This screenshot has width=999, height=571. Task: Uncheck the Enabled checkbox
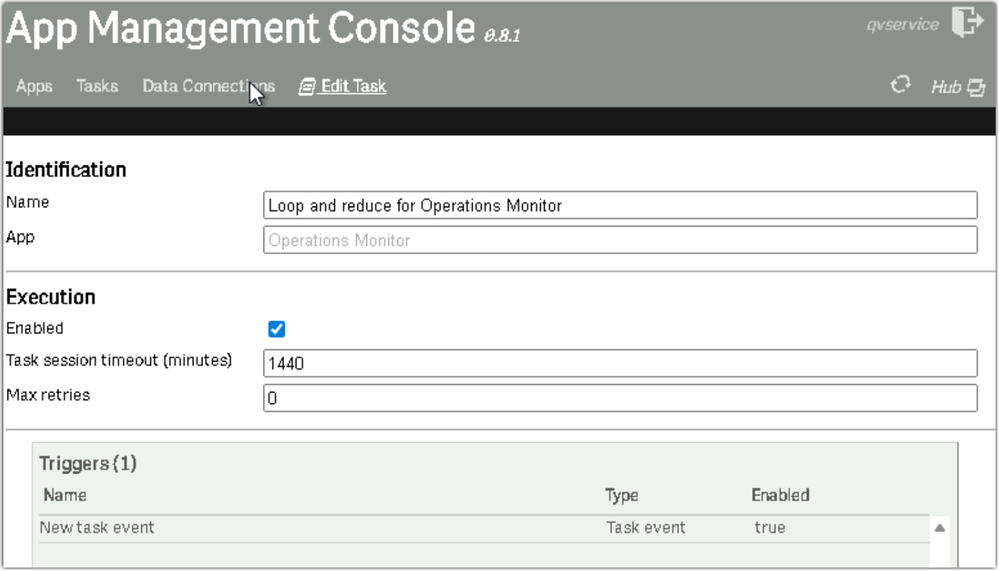tap(277, 329)
